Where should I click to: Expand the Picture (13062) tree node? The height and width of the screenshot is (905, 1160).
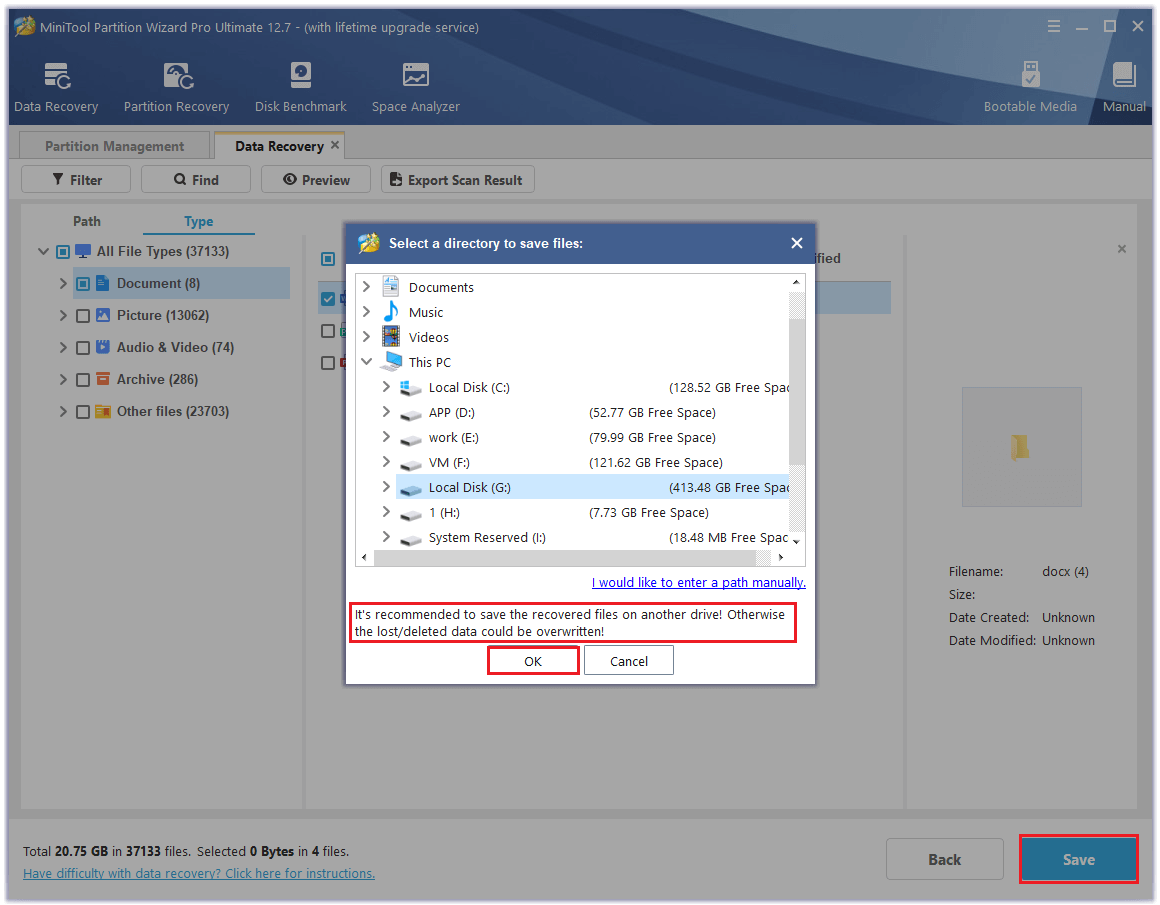(63, 315)
